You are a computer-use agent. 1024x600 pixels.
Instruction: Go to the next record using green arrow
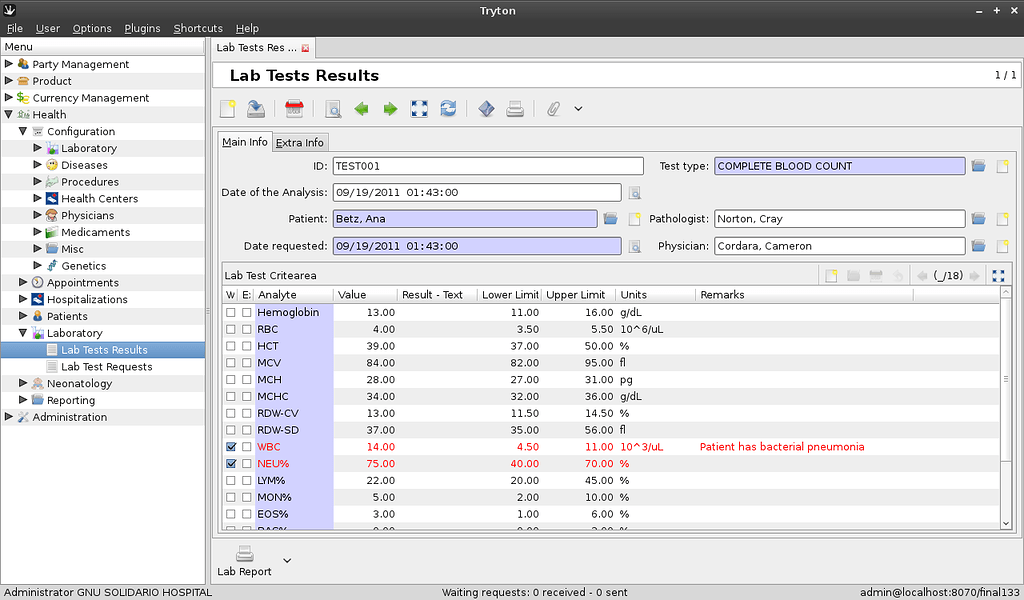click(x=390, y=109)
